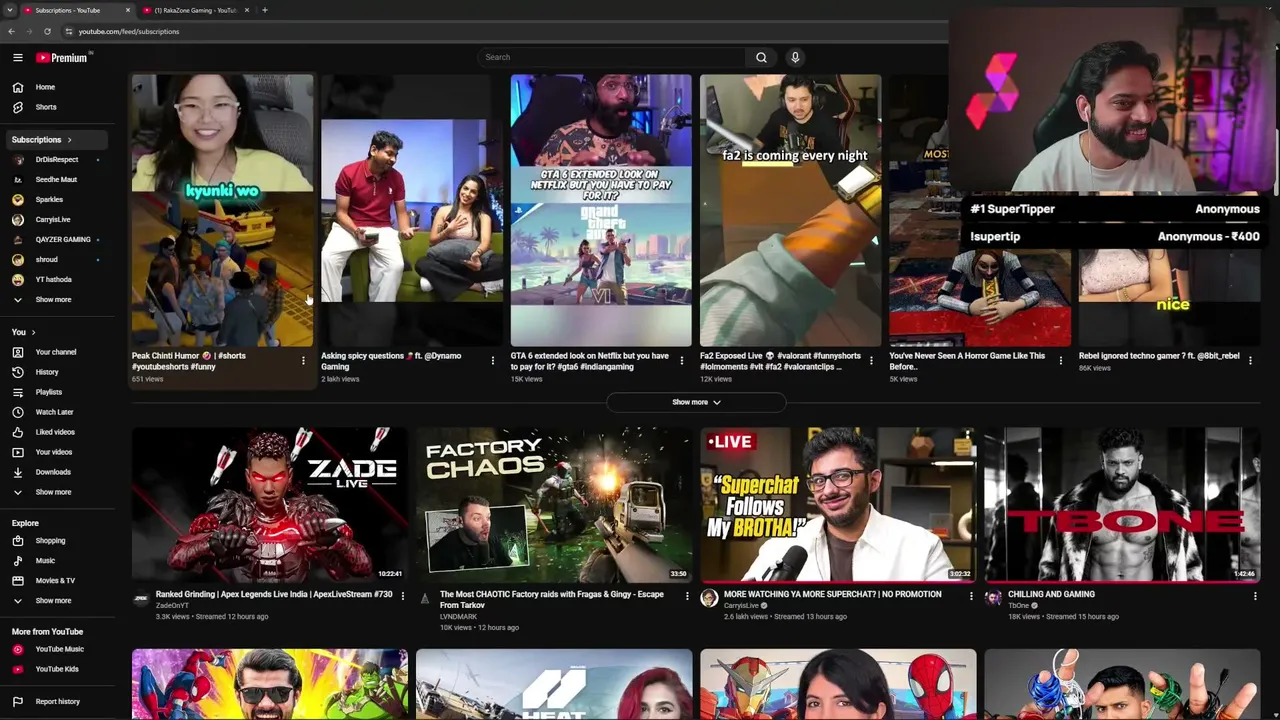Focus the browser address bar
This screenshot has width=1280, height=720.
tap(500, 31)
